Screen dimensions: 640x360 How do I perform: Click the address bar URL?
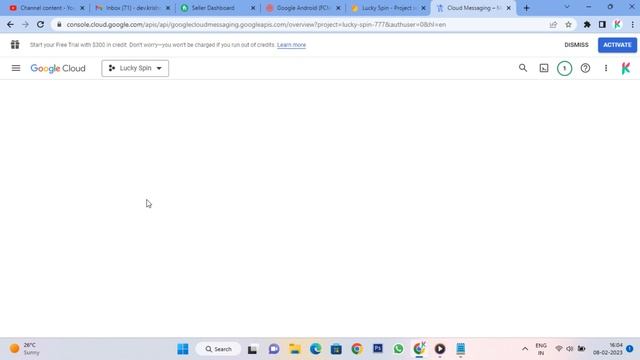tap(256, 24)
